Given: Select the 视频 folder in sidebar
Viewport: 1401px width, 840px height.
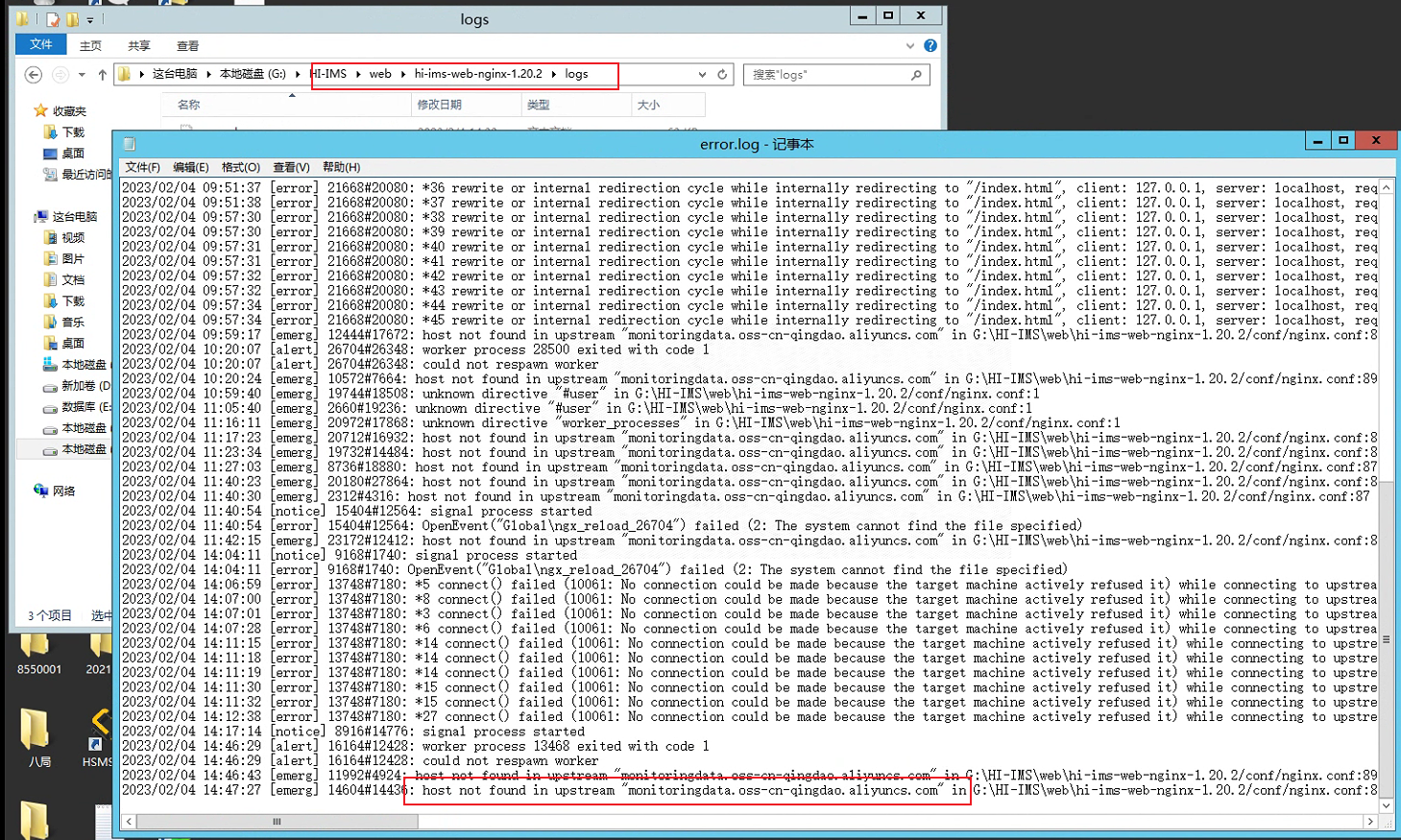Looking at the screenshot, I should (x=73, y=237).
